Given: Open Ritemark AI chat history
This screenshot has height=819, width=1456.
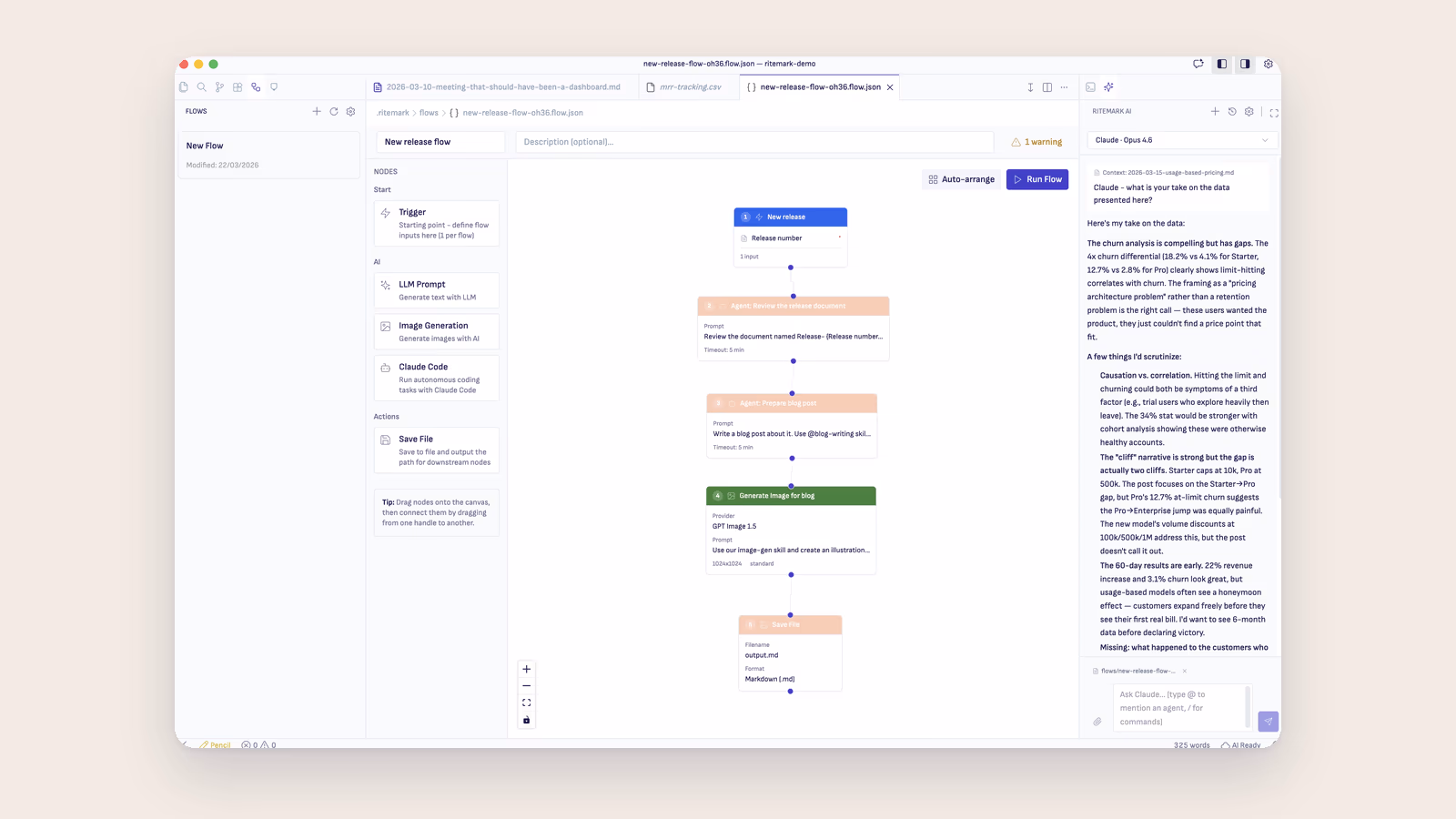Looking at the screenshot, I should coord(1232,111).
